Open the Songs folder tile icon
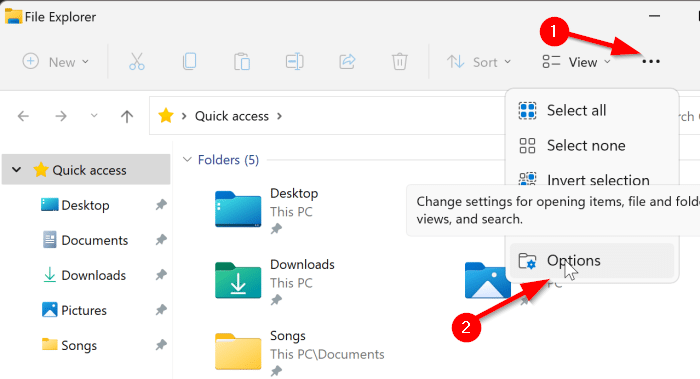The height and width of the screenshot is (379, 700). 238,351
